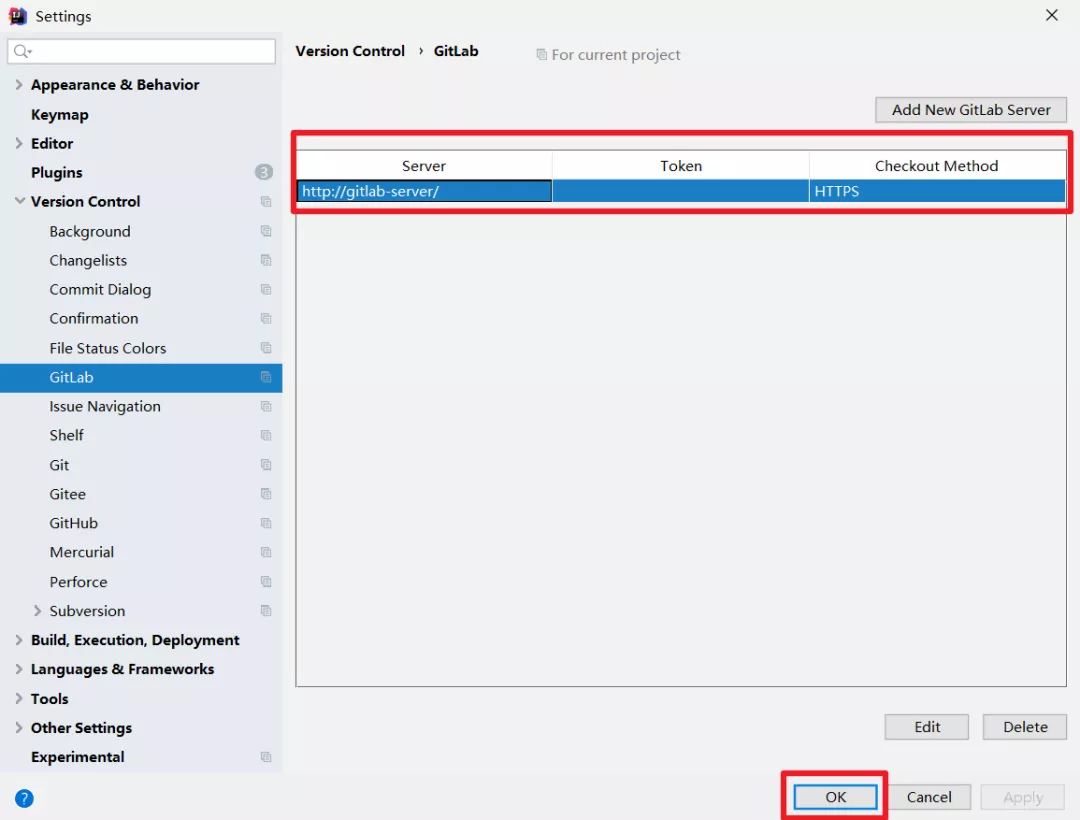Open Perforce settings page
This screenshot has height=820, width=1080.
79,582
